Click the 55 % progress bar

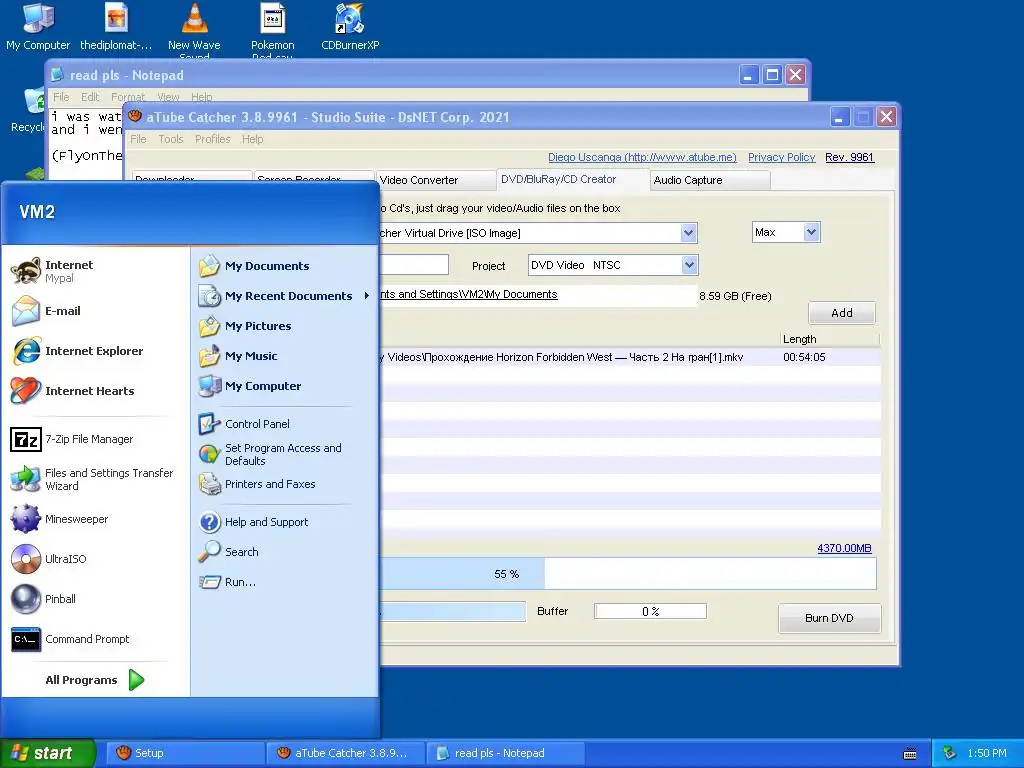pyautogui.click(x=628, y=574)
